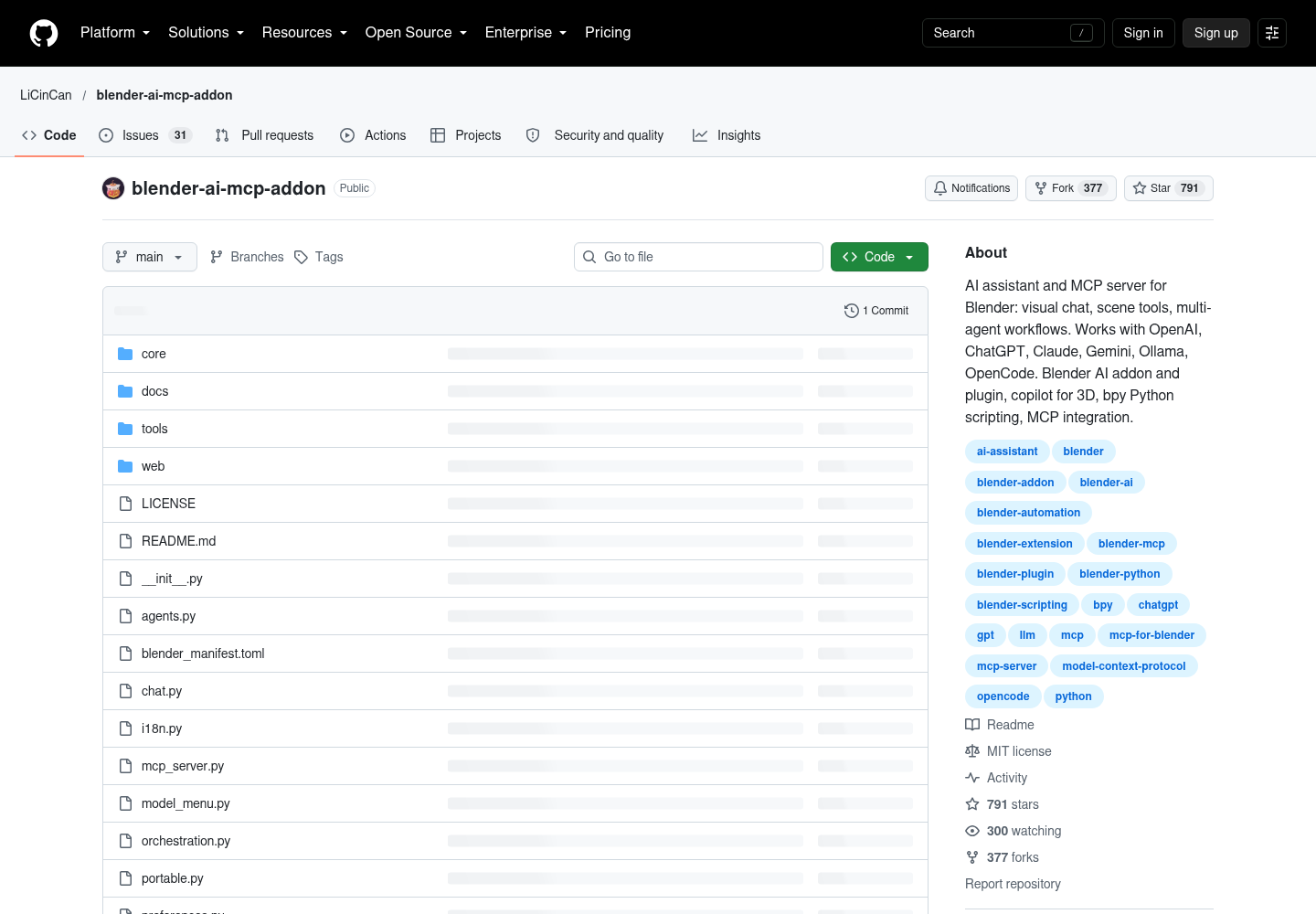Click Report repository link
The height and width of the screenshot is (914, 1316).
(1013, 884)
